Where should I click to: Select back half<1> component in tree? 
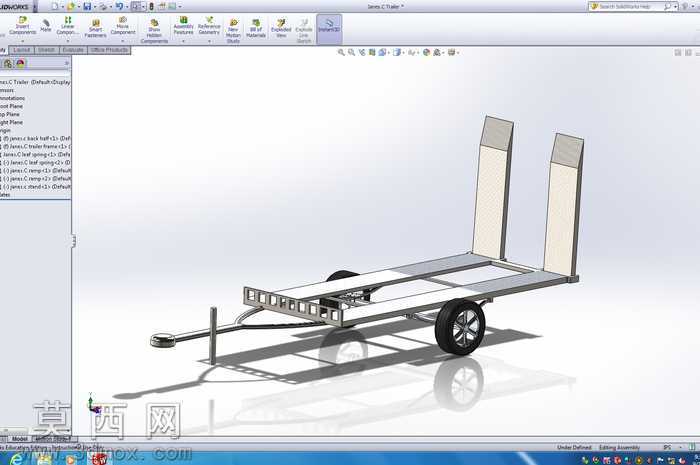point(36,138)
